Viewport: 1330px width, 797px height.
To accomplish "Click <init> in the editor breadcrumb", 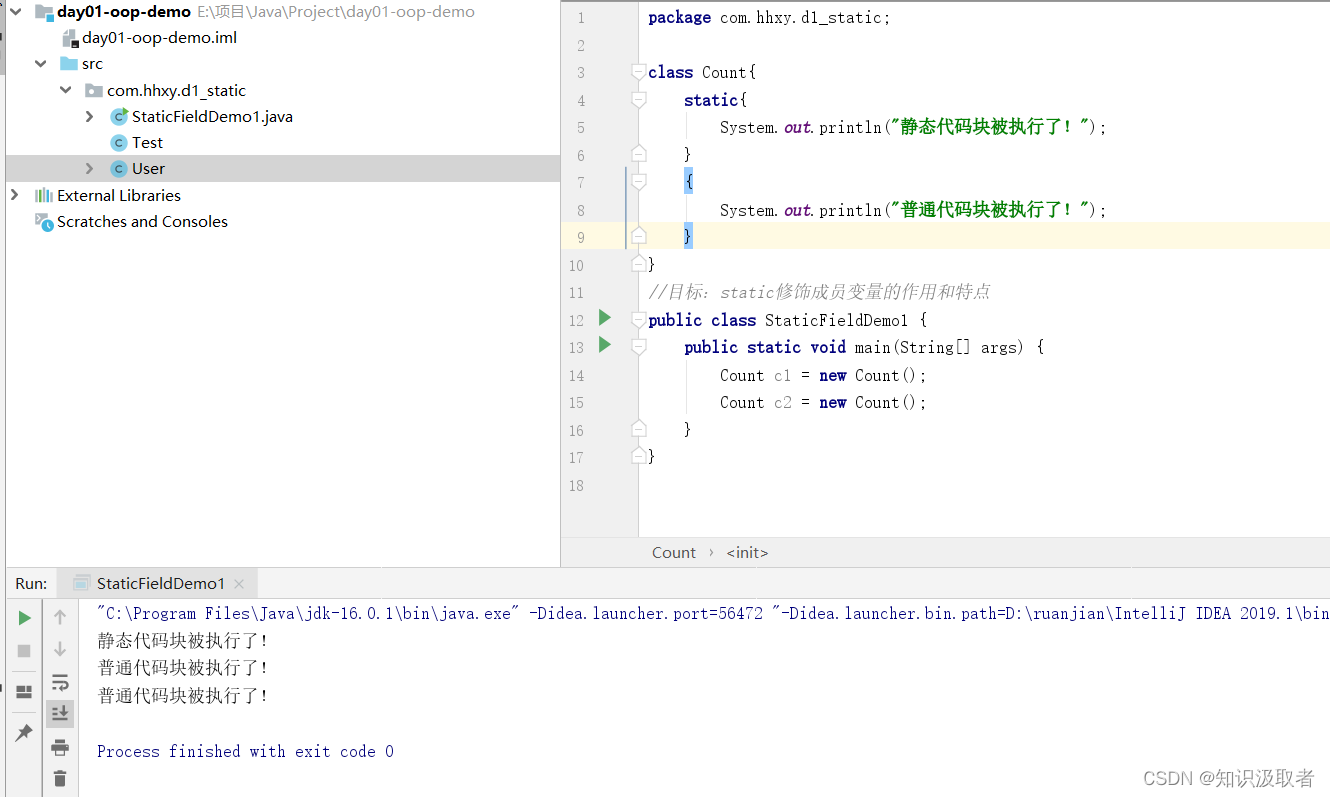I will click(747, 552).
